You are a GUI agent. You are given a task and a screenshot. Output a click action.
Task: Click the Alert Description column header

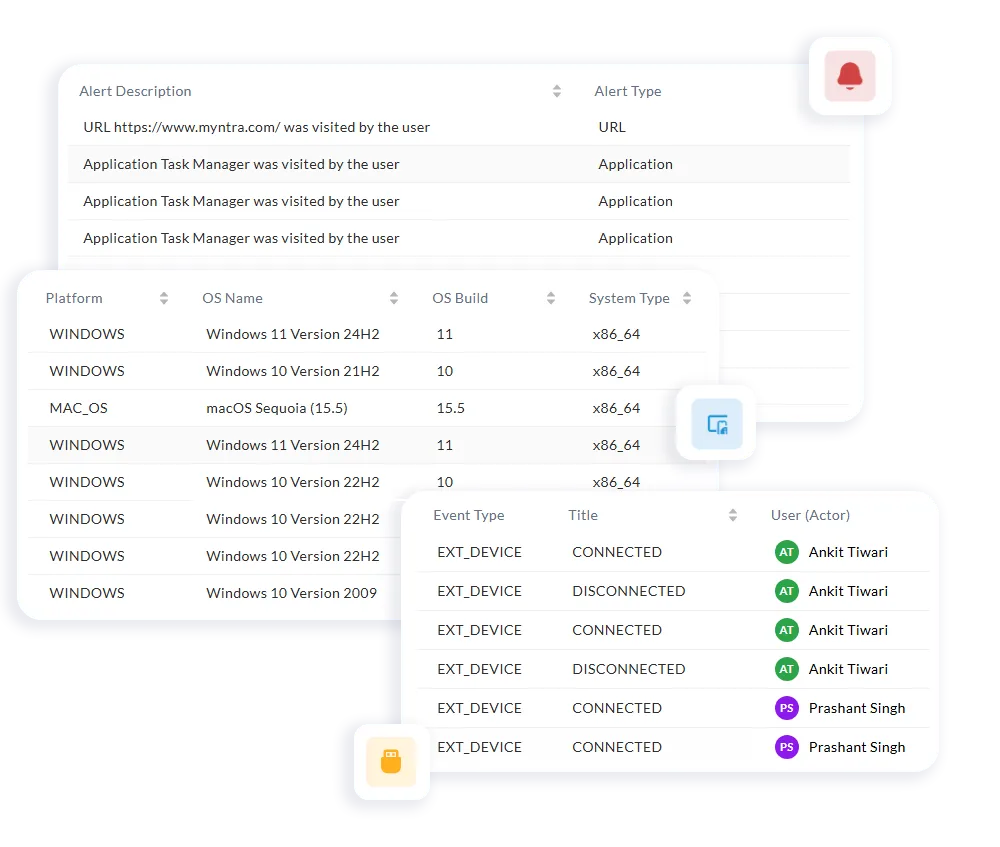[x=135, y=91]
